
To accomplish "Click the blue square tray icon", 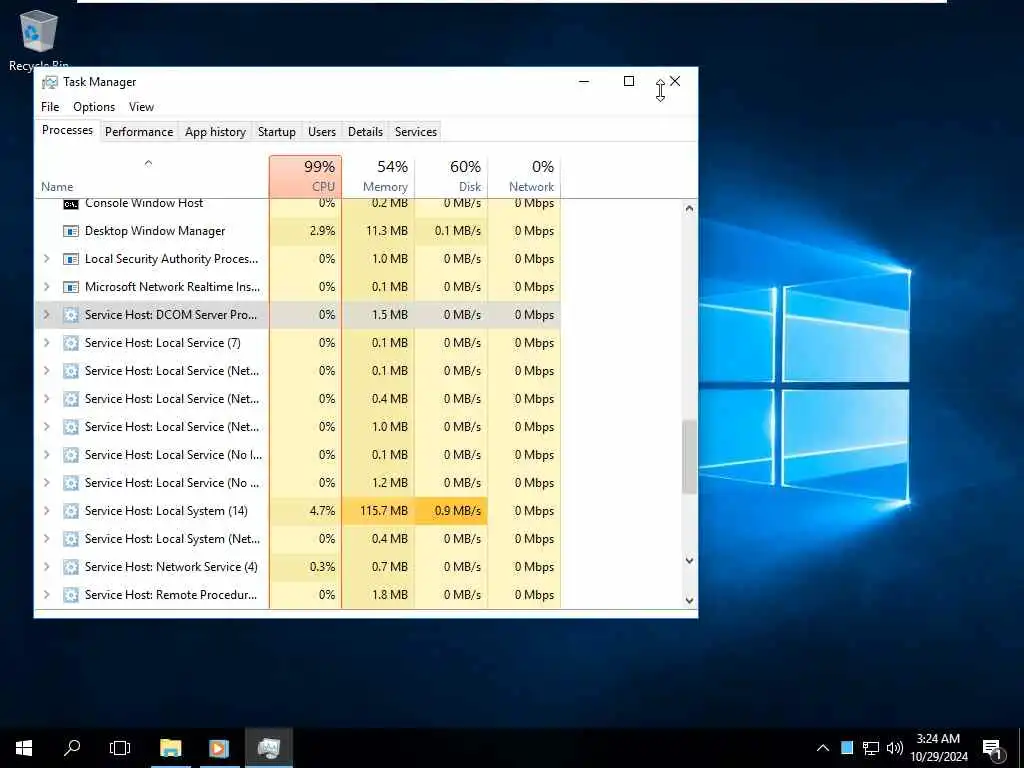I will 847,748.
